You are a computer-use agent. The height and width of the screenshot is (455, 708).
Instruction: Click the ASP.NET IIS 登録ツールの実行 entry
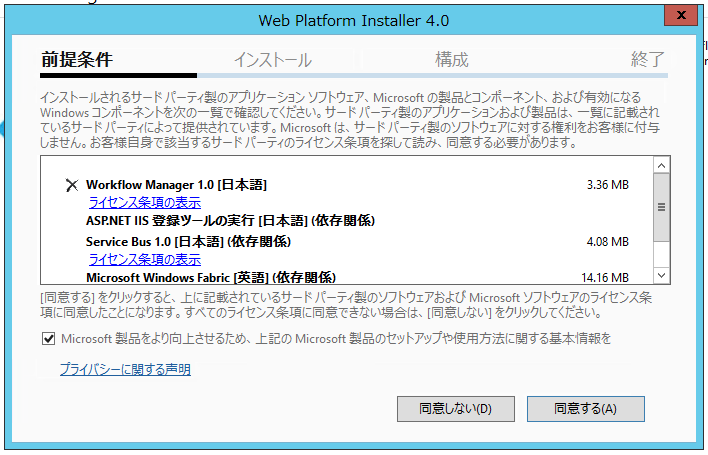(230, 221)
